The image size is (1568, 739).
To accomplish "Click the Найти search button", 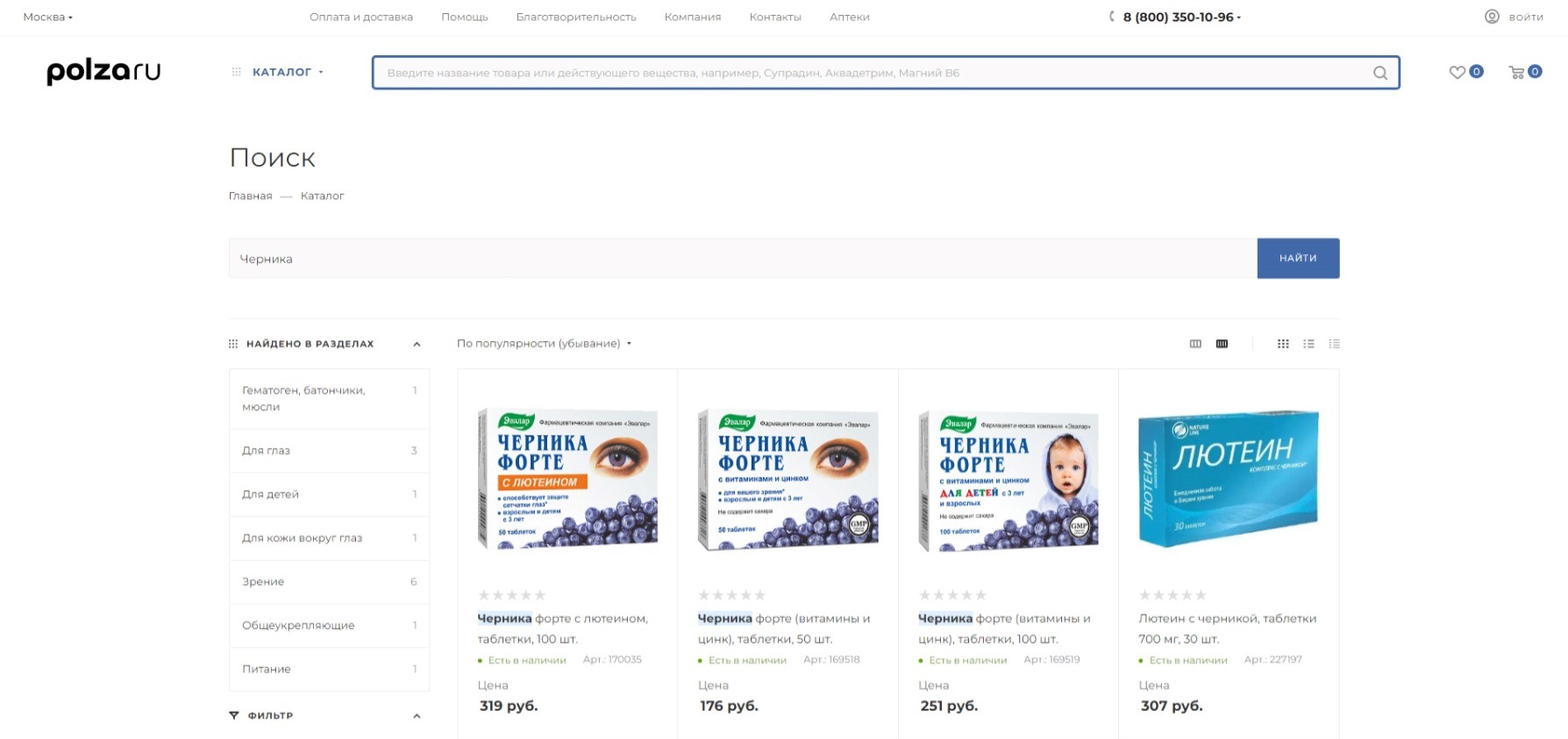I will [x=1298, y=259].
